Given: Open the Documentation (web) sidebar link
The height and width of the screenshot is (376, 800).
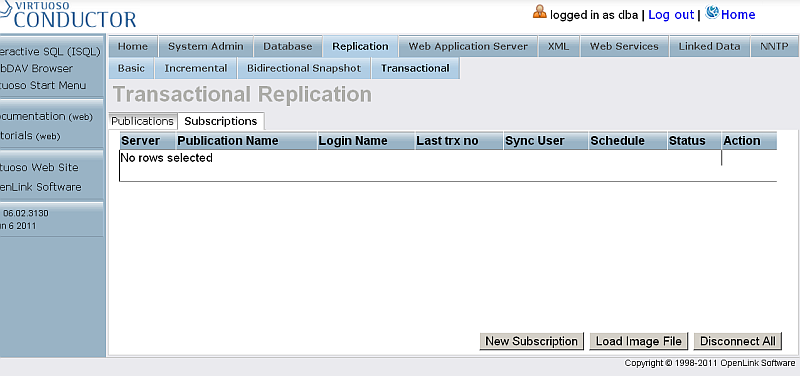Looking at the screenshot, I should (46, 117).
